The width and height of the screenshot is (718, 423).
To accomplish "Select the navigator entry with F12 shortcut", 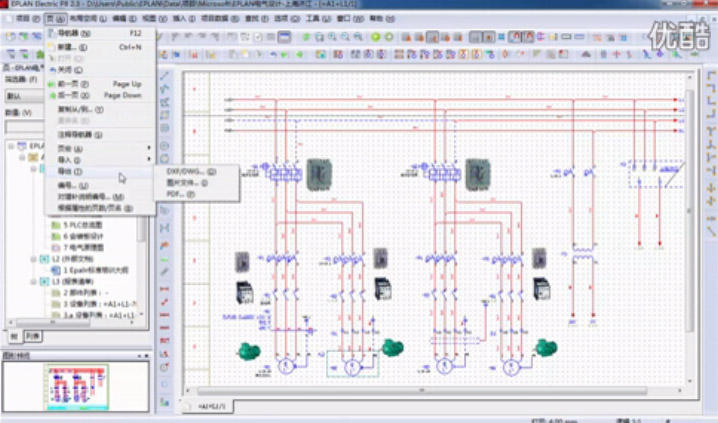I will [100, 33].
